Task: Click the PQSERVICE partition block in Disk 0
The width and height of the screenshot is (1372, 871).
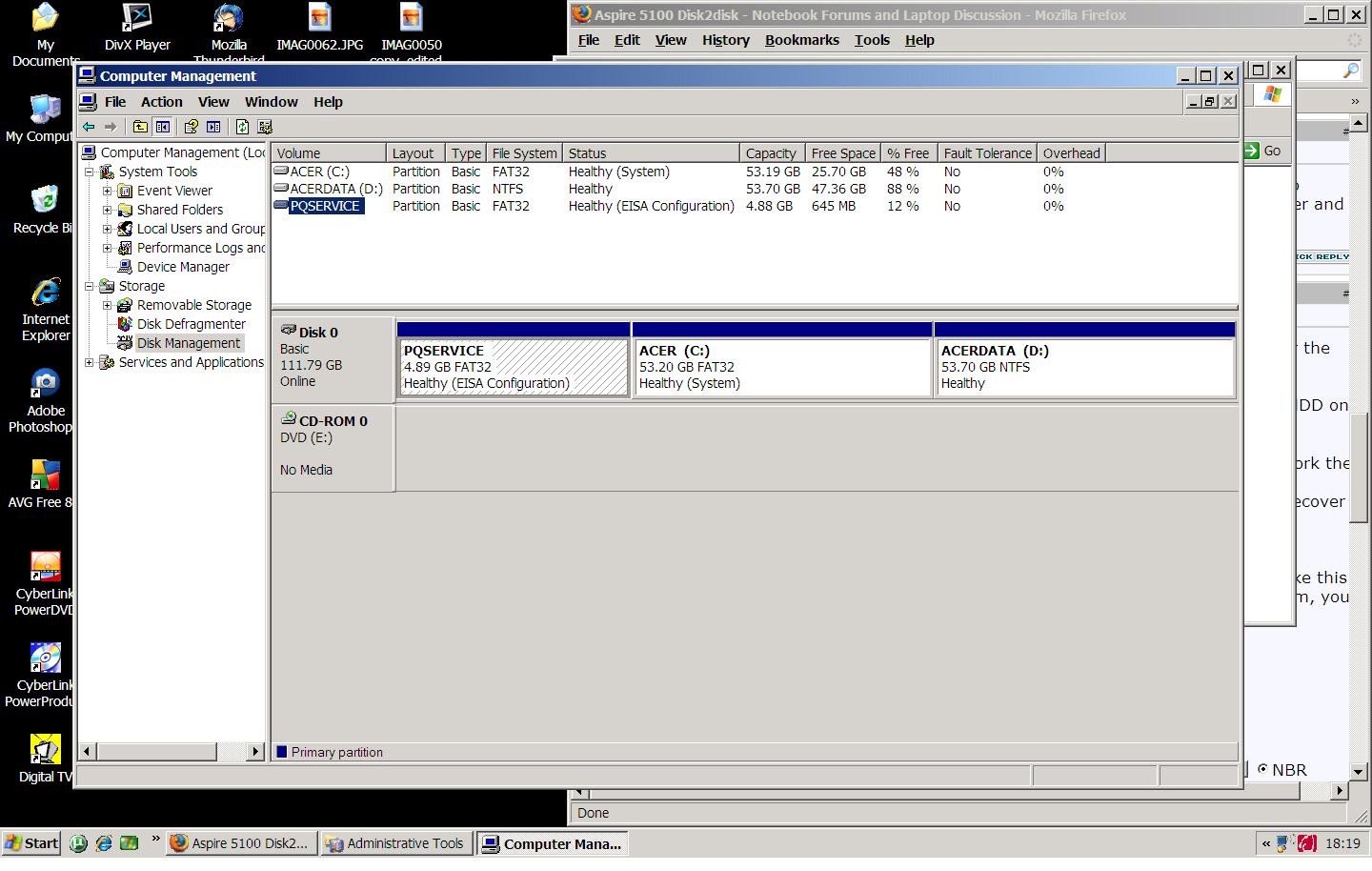Action: point(514,367)
